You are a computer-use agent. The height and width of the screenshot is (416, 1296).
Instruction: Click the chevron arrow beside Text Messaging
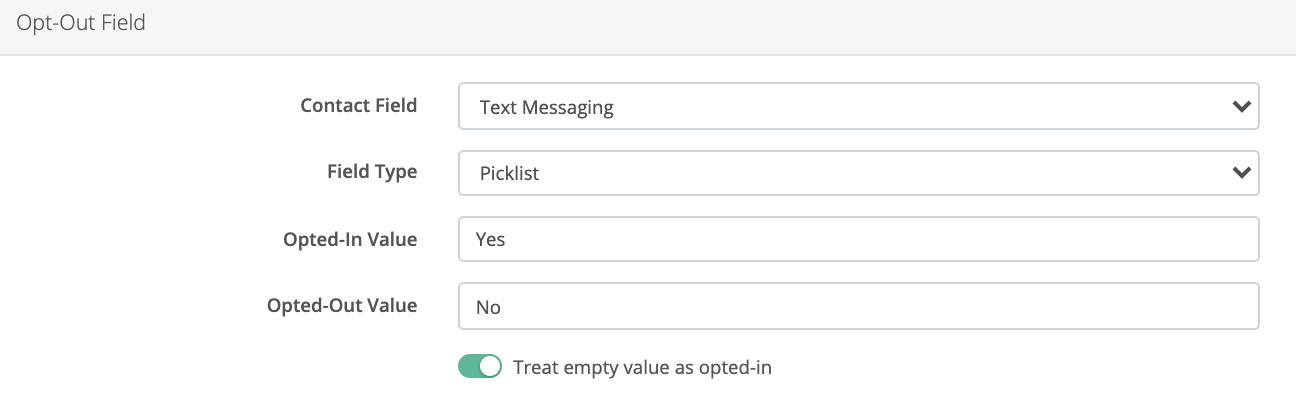[x=1241, y=107]
